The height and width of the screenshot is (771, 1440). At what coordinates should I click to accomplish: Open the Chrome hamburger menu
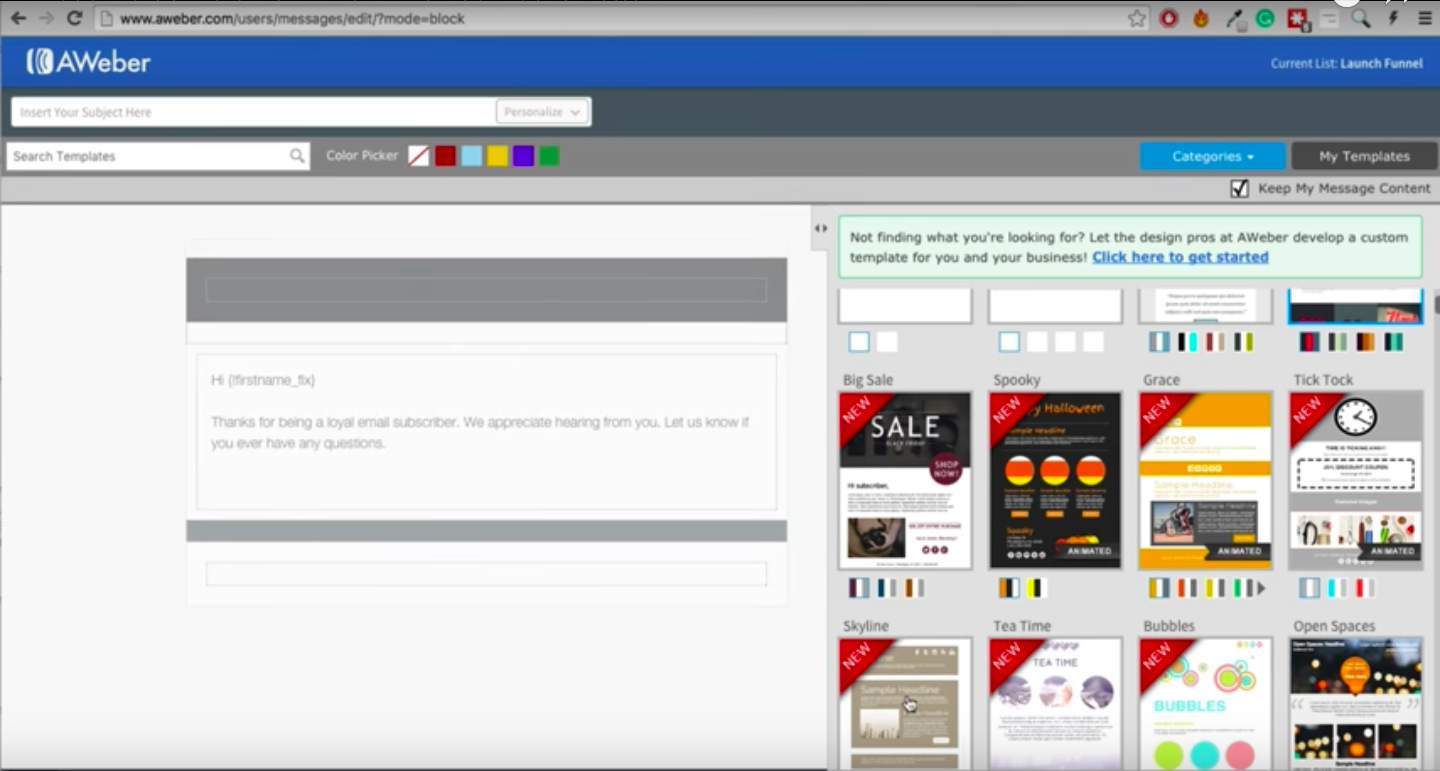click(1425, 18)
